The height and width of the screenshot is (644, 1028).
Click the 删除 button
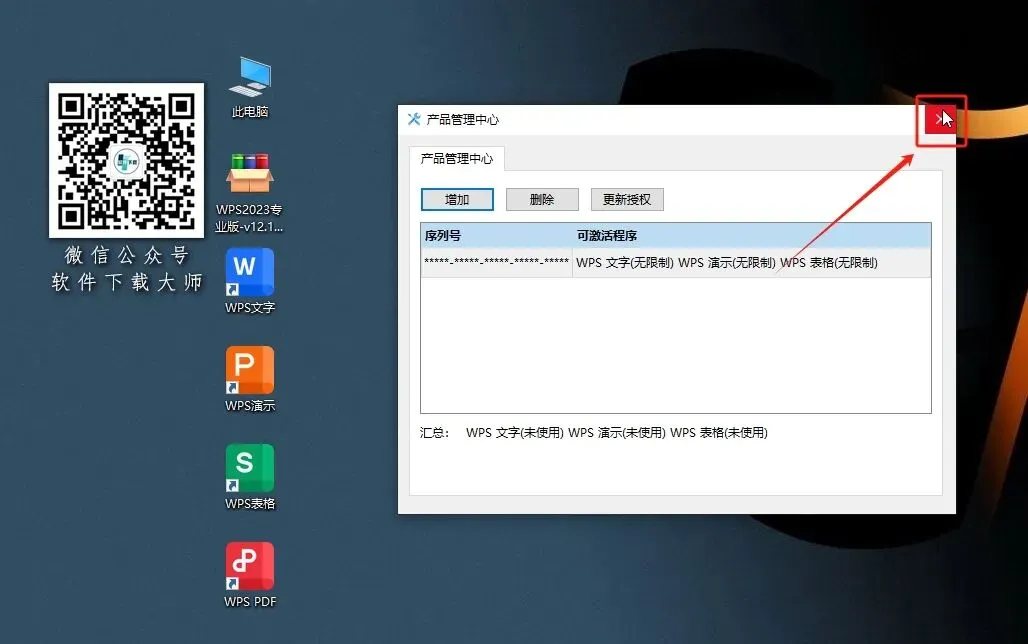tap(542, 199)
